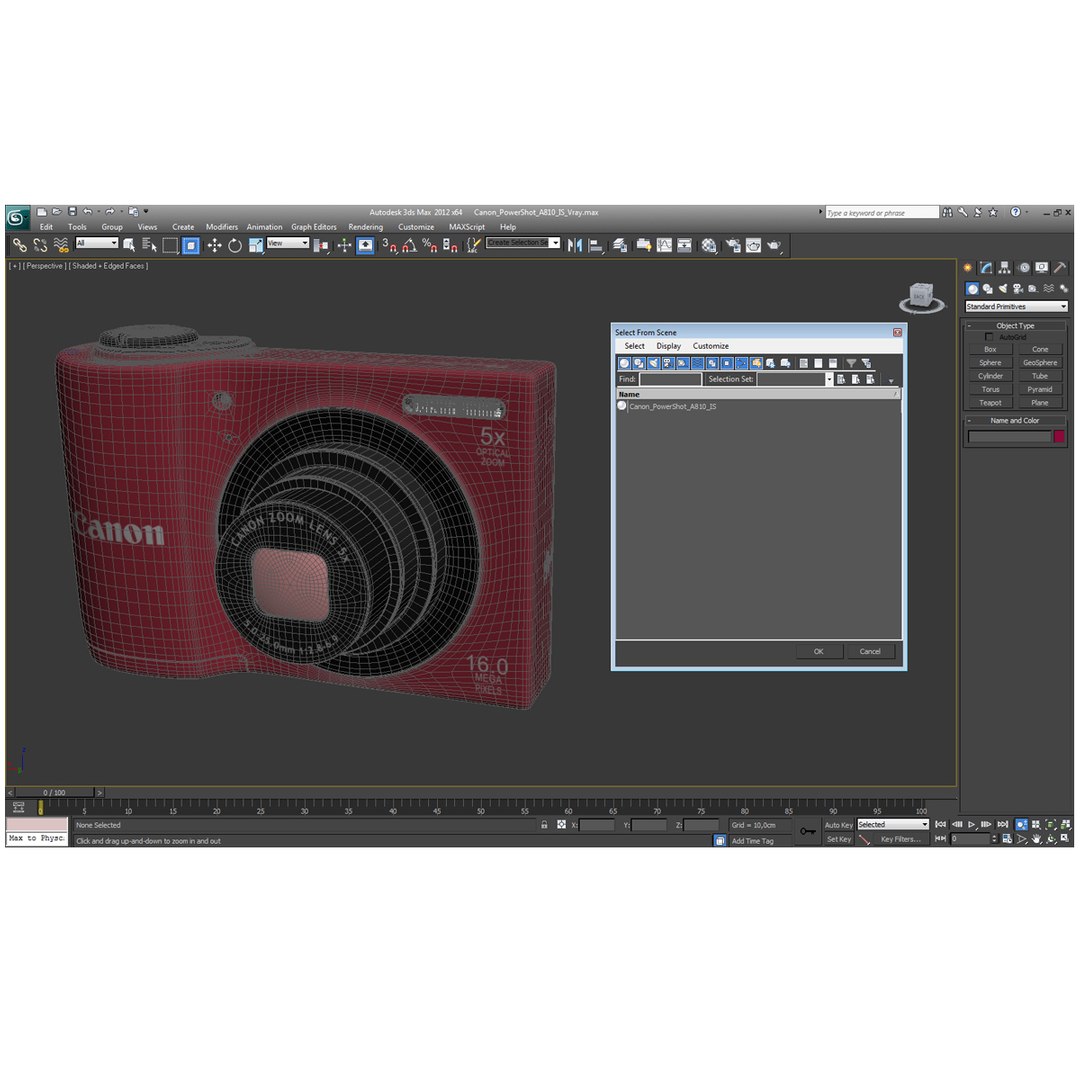Image resolution: width=1080 pixels, height=1080 pixels.
Task: Click the Sphere primitive button
Action: [x=990, y=362]
